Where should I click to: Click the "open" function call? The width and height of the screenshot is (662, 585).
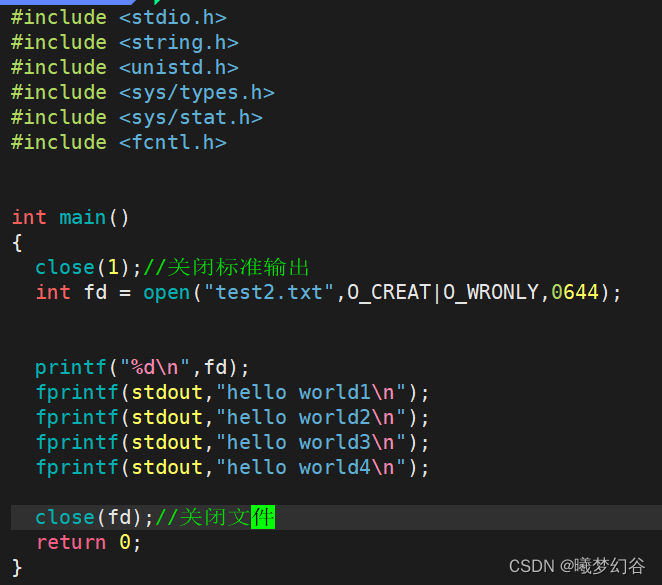tap(167, 292)
